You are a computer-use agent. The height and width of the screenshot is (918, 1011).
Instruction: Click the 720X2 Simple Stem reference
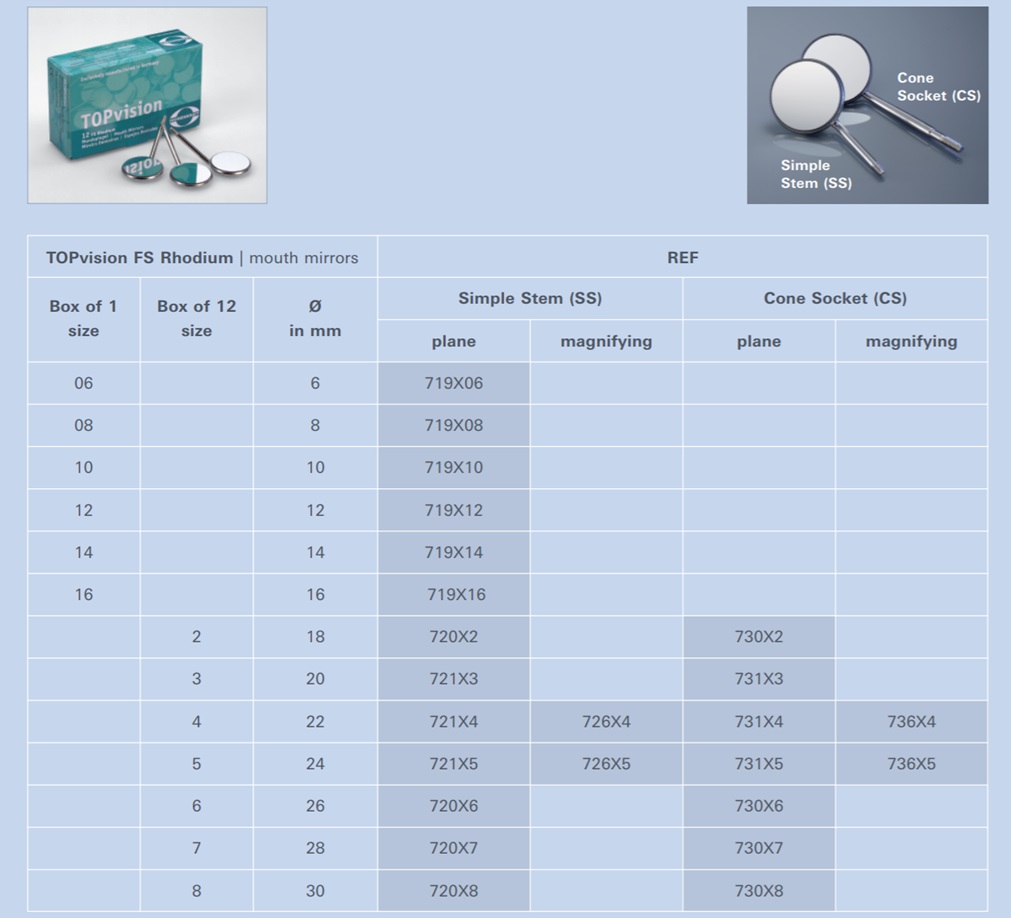[454, 637]
